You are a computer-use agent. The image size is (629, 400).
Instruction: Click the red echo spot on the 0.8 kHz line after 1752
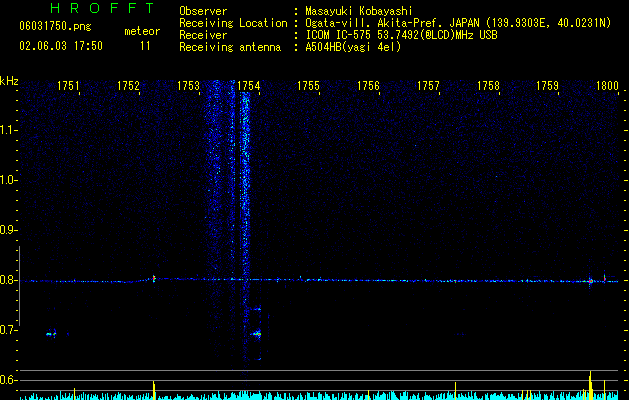tap(153, 278)
